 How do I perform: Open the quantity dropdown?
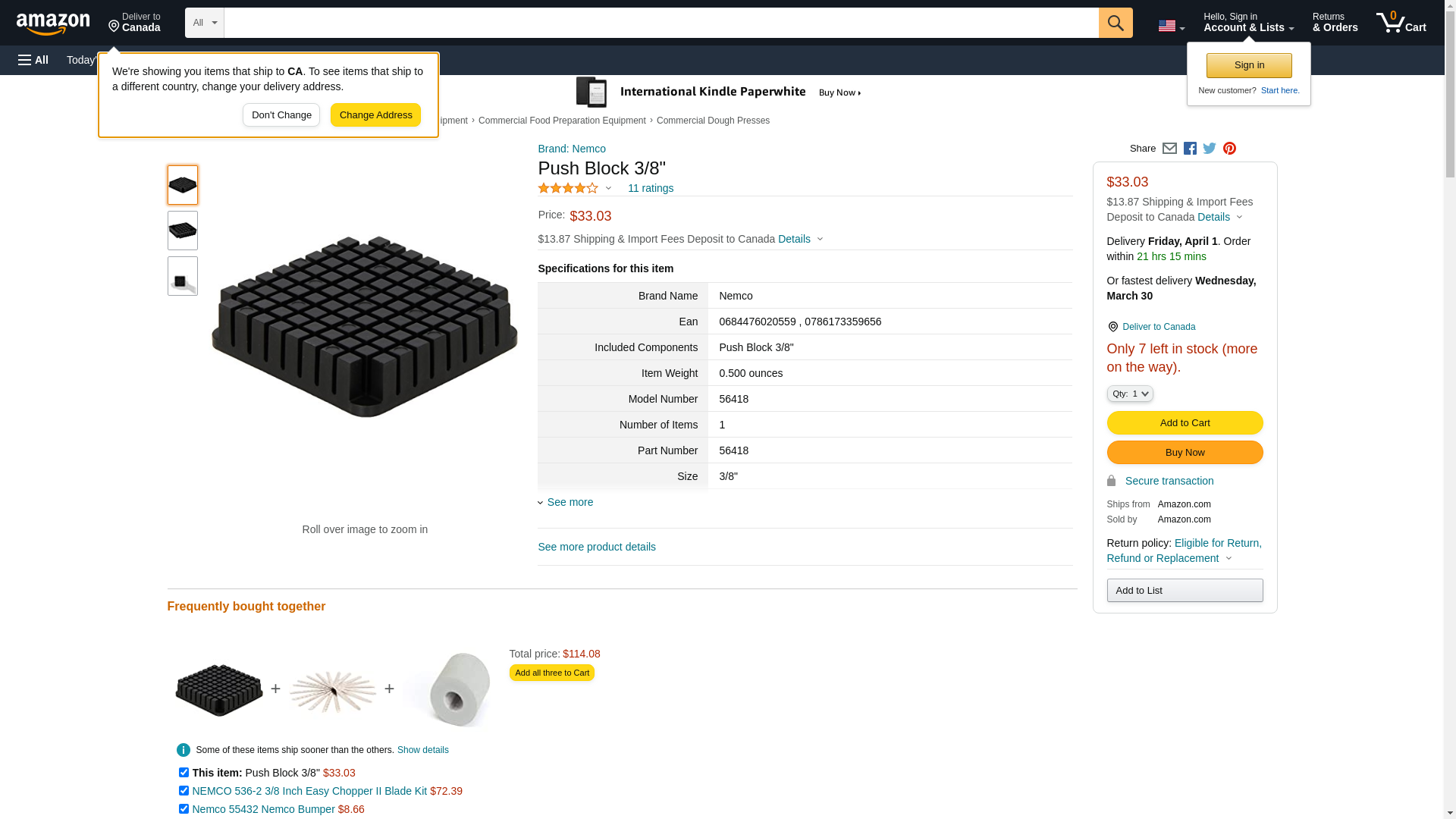[x=1129, y=394]
